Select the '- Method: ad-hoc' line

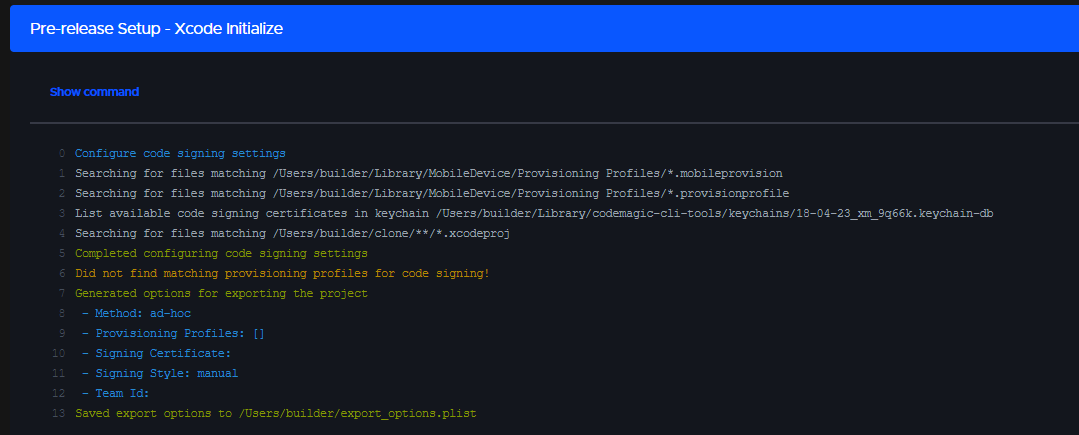(x=136, y=314)
